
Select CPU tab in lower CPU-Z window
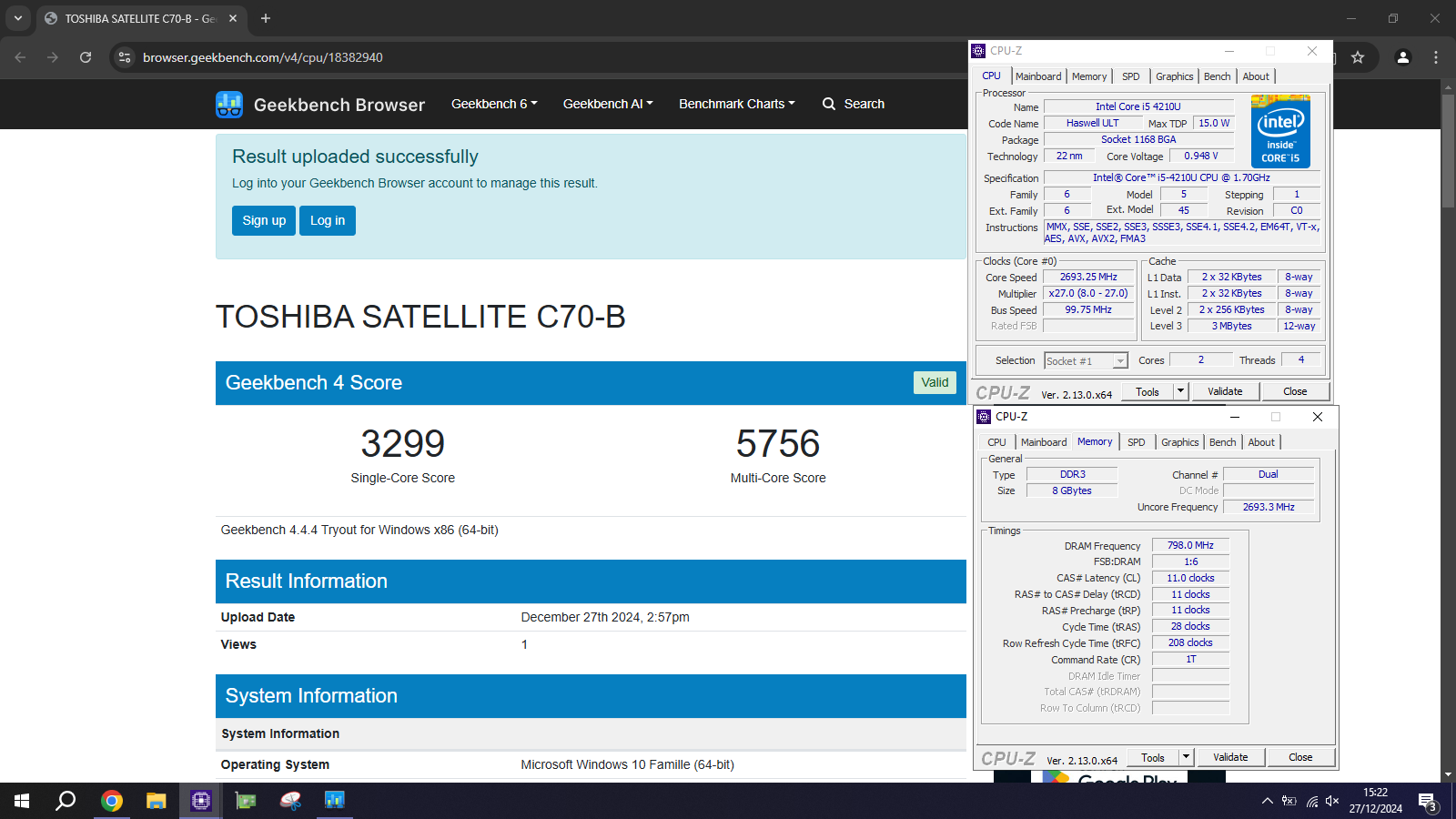point(997,442)
